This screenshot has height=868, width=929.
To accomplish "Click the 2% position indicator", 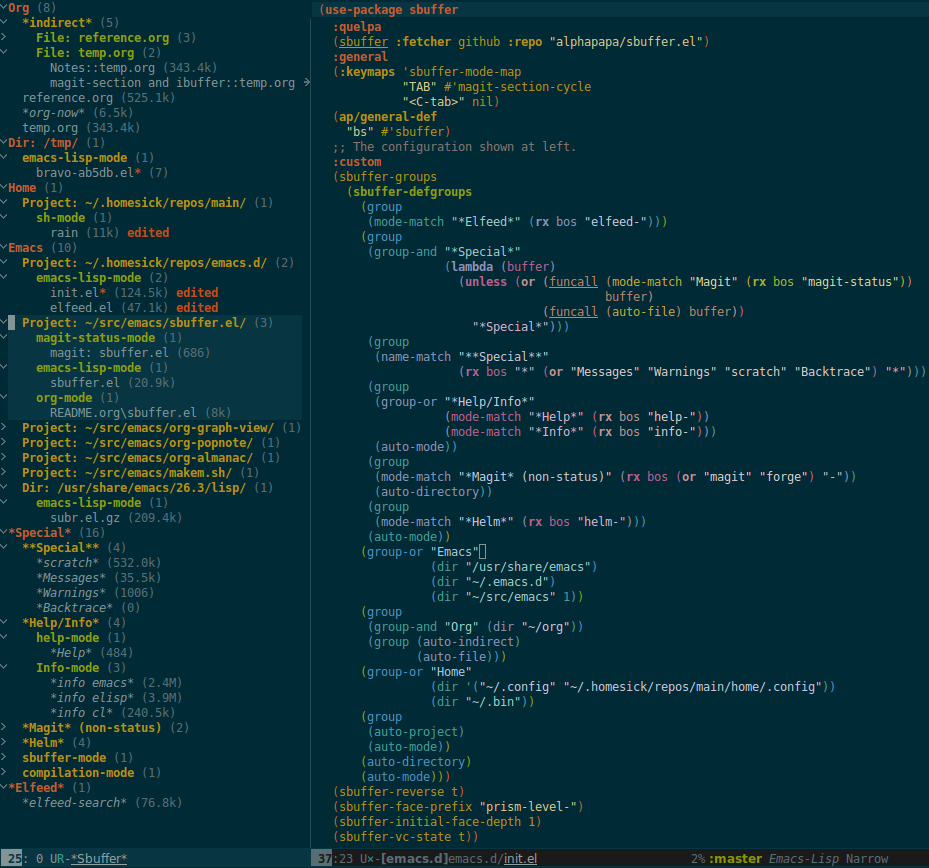I will coord(698,858).
